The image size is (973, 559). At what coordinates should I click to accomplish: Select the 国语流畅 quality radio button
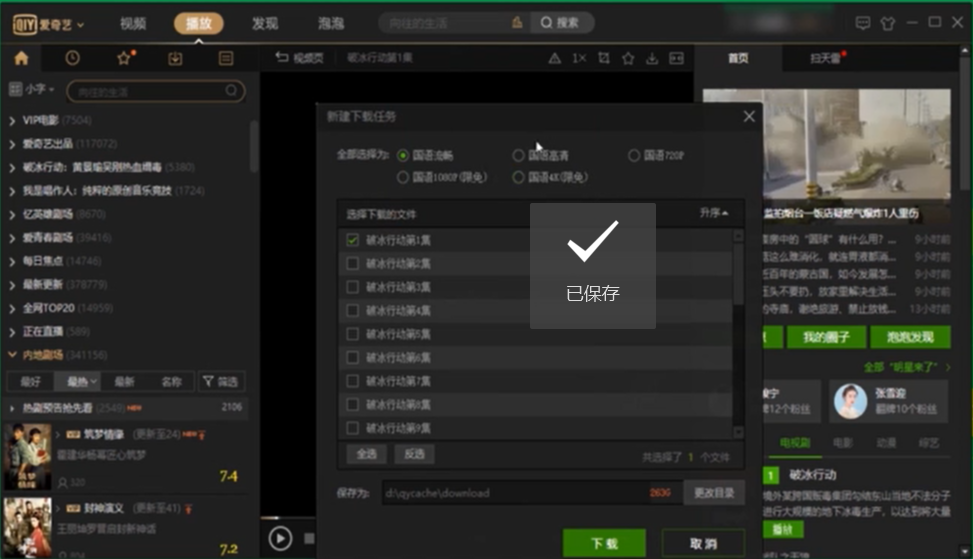click(x=403, y=155)
